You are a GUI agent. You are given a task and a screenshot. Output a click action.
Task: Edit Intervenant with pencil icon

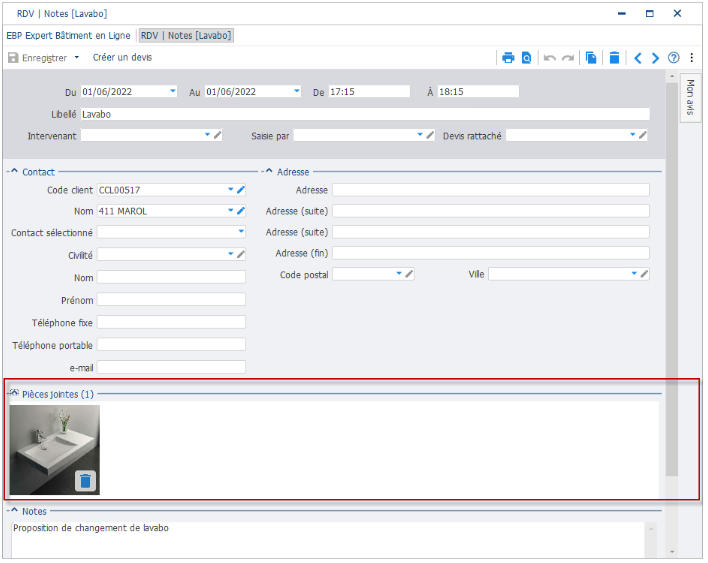coord(218,135)
